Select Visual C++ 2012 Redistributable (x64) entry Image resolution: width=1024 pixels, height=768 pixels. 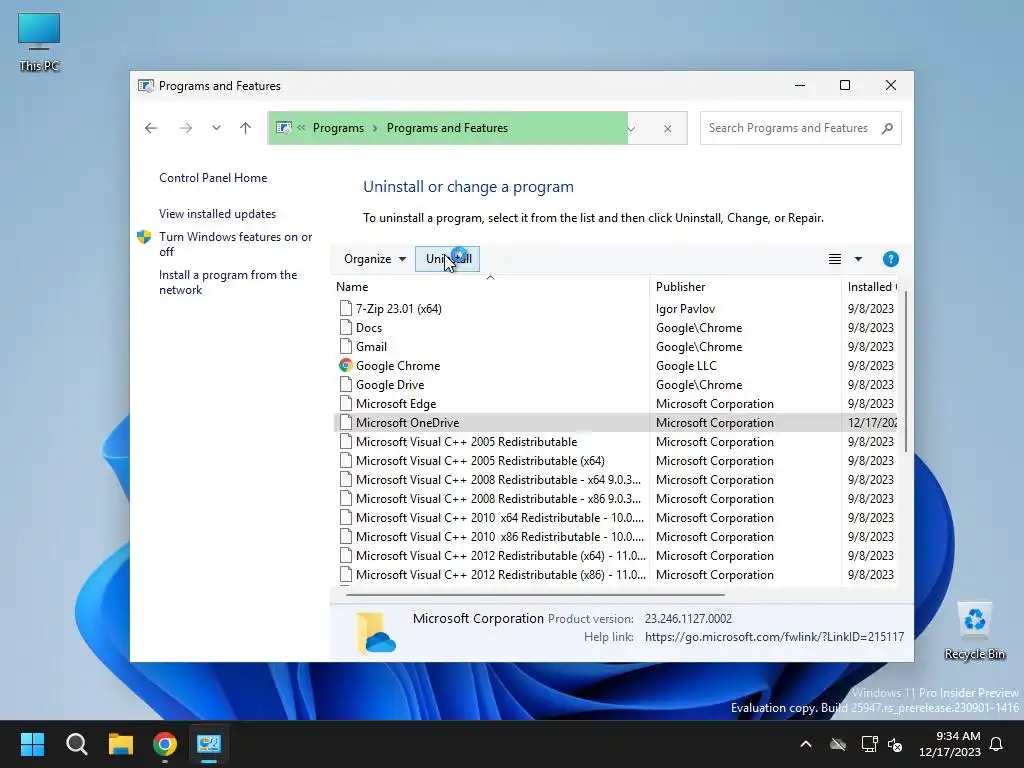click(x=501, y=556)
